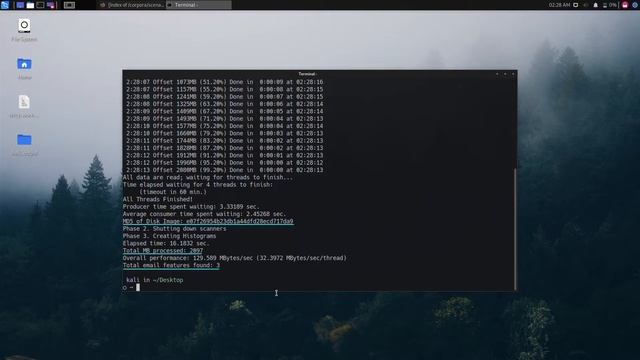Click the 02:28 AM clock

559,5
